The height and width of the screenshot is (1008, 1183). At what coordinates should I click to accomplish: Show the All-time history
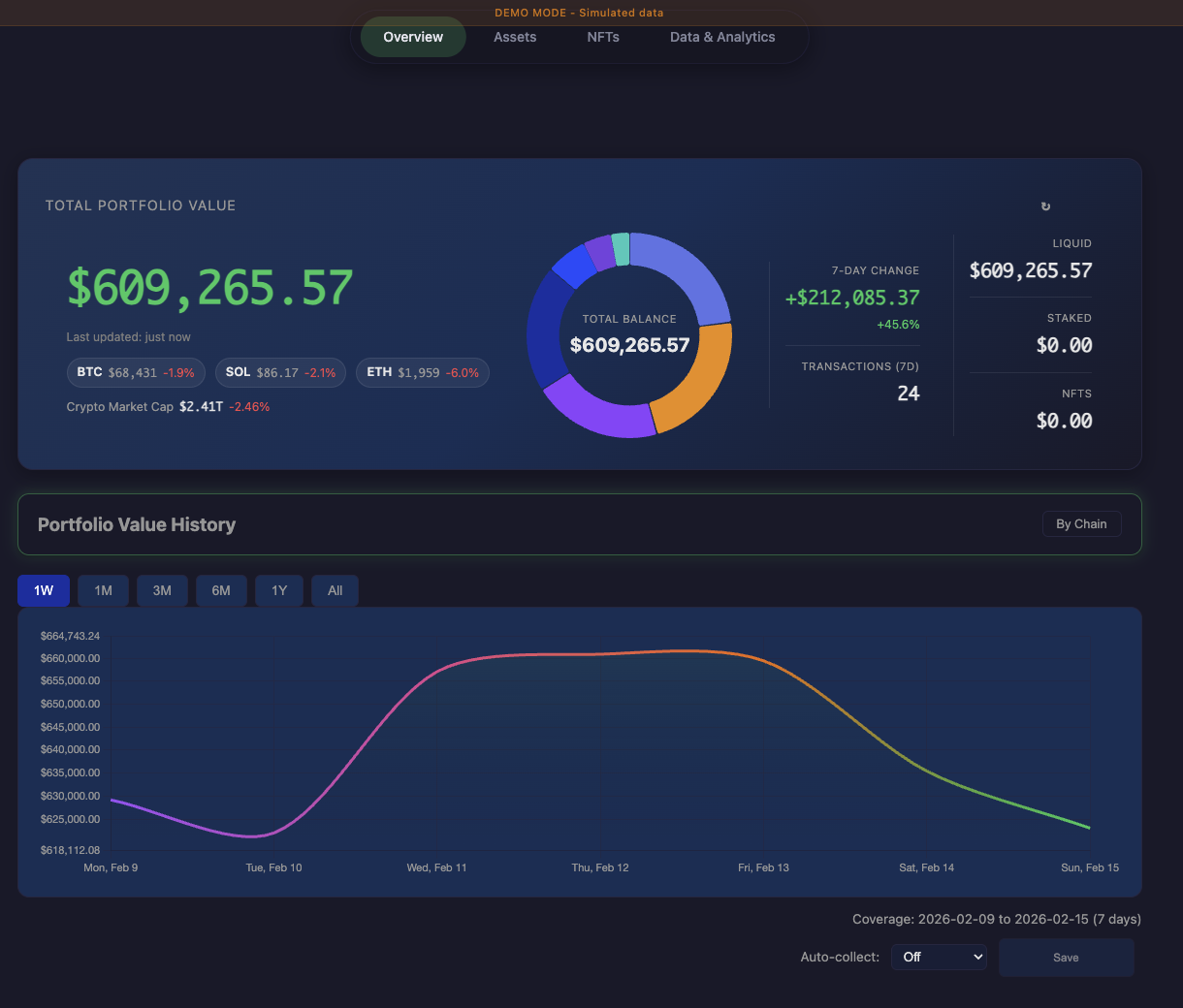coord(335,589)
